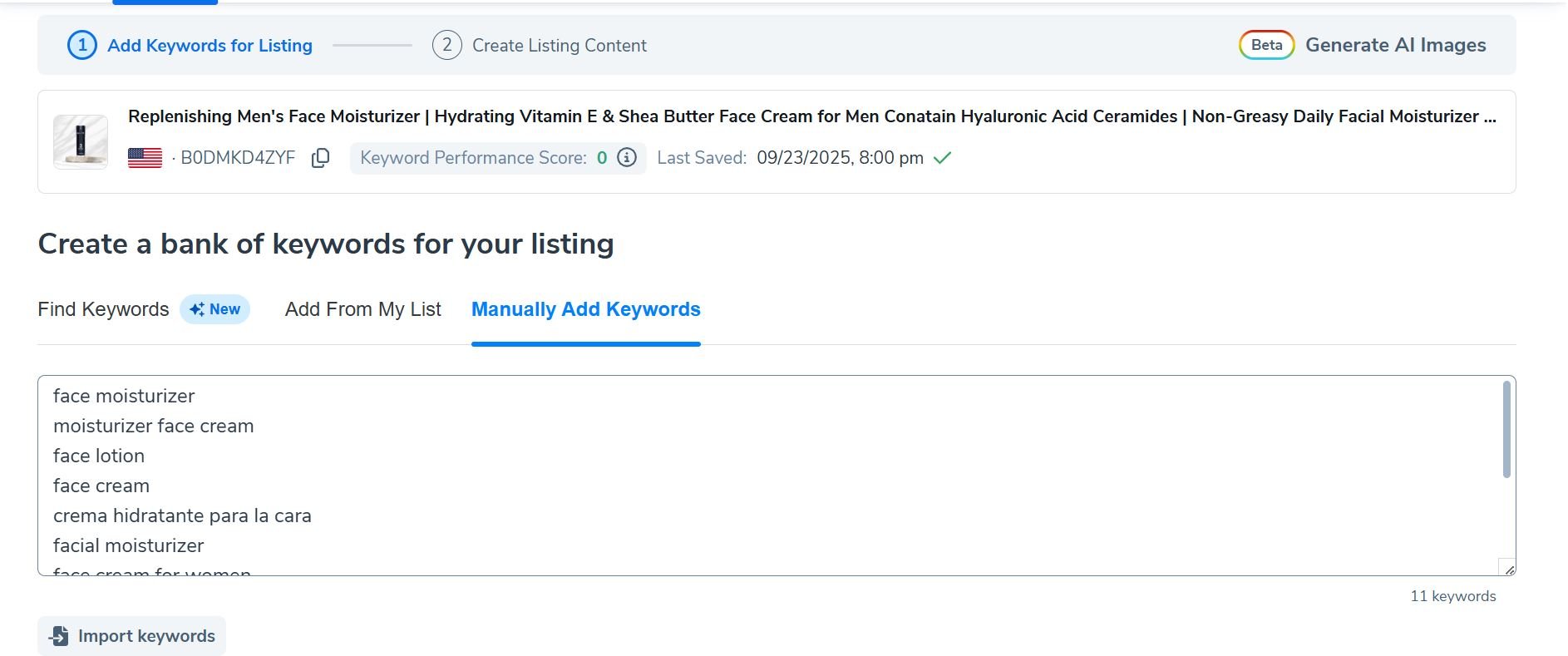Click the Add Keywords for Listing step
This screenshot has height=656, width=1568.
(210, 46)
